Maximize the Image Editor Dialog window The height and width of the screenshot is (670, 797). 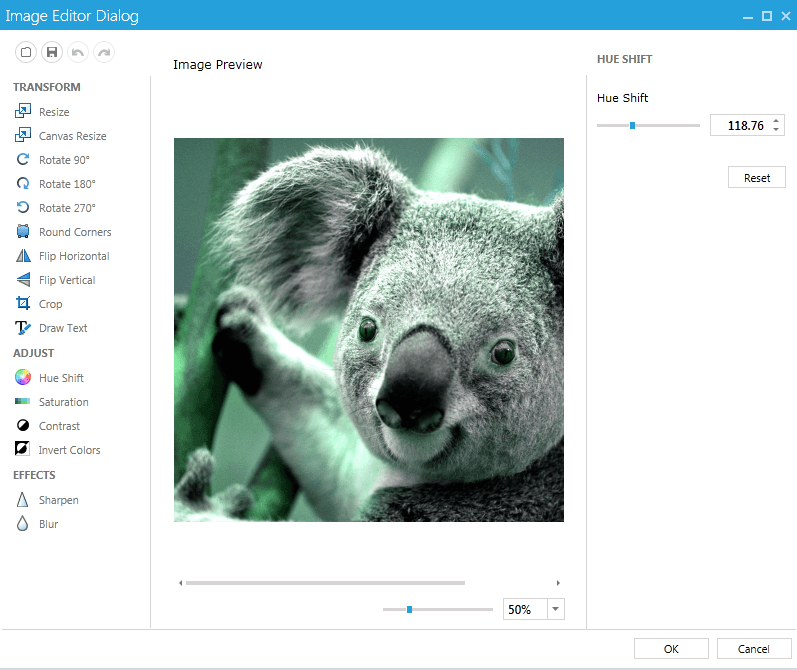tap(767, 16)
